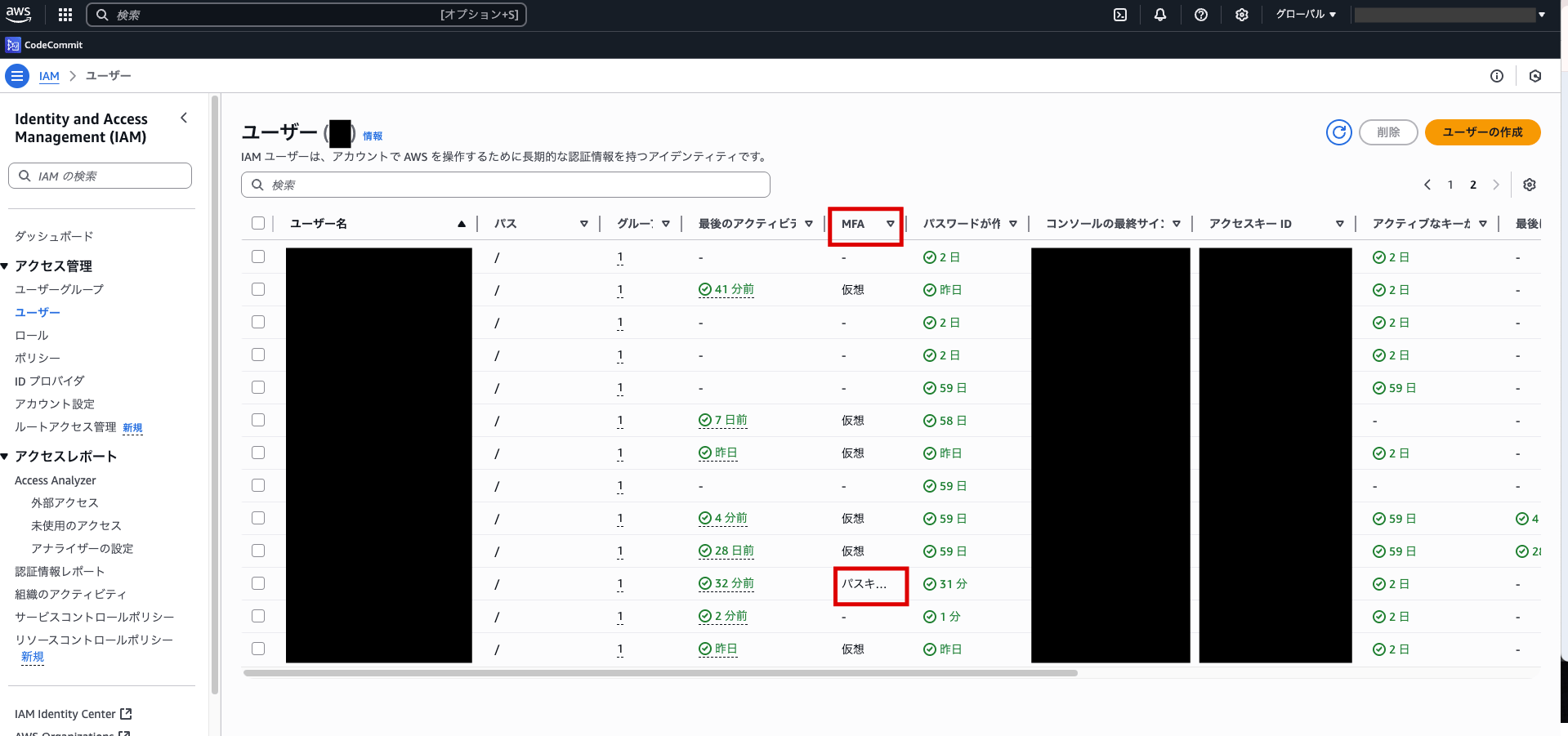Sort by パス column
This screenshot has width=1568, height=736.
(584, 224)
